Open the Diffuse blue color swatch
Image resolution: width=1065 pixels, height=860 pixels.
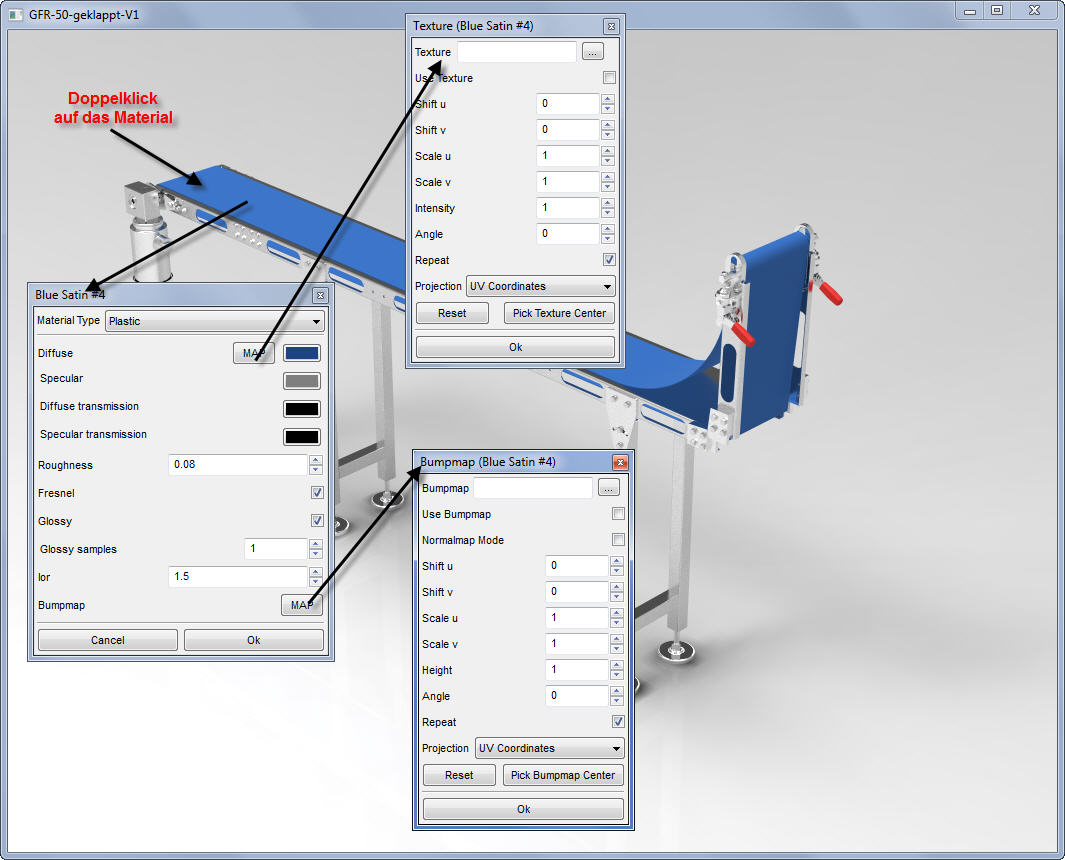click(302, 353)
